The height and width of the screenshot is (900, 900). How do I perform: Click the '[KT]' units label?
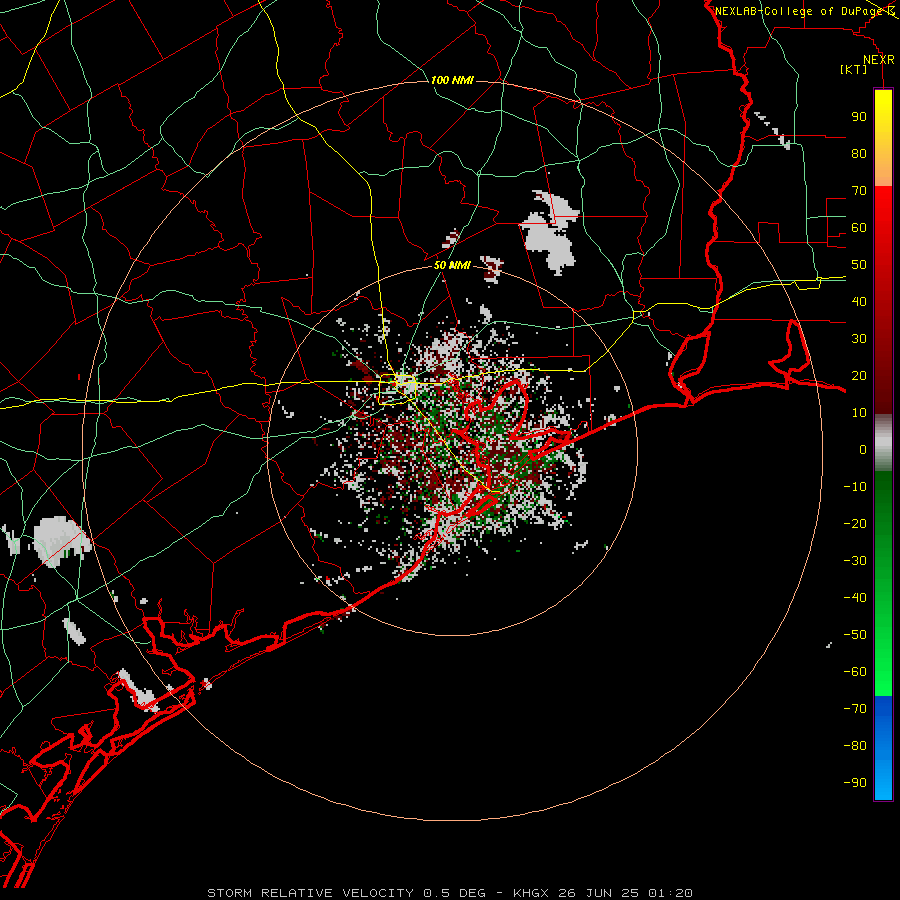pyautogui.click(x=854, y=69)
